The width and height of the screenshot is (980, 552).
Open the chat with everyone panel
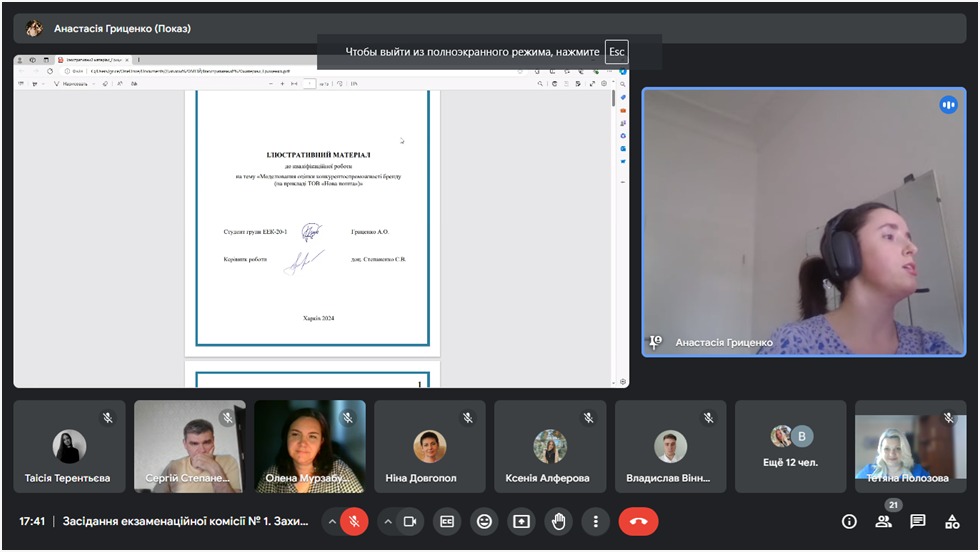click(x=917, y=521)
